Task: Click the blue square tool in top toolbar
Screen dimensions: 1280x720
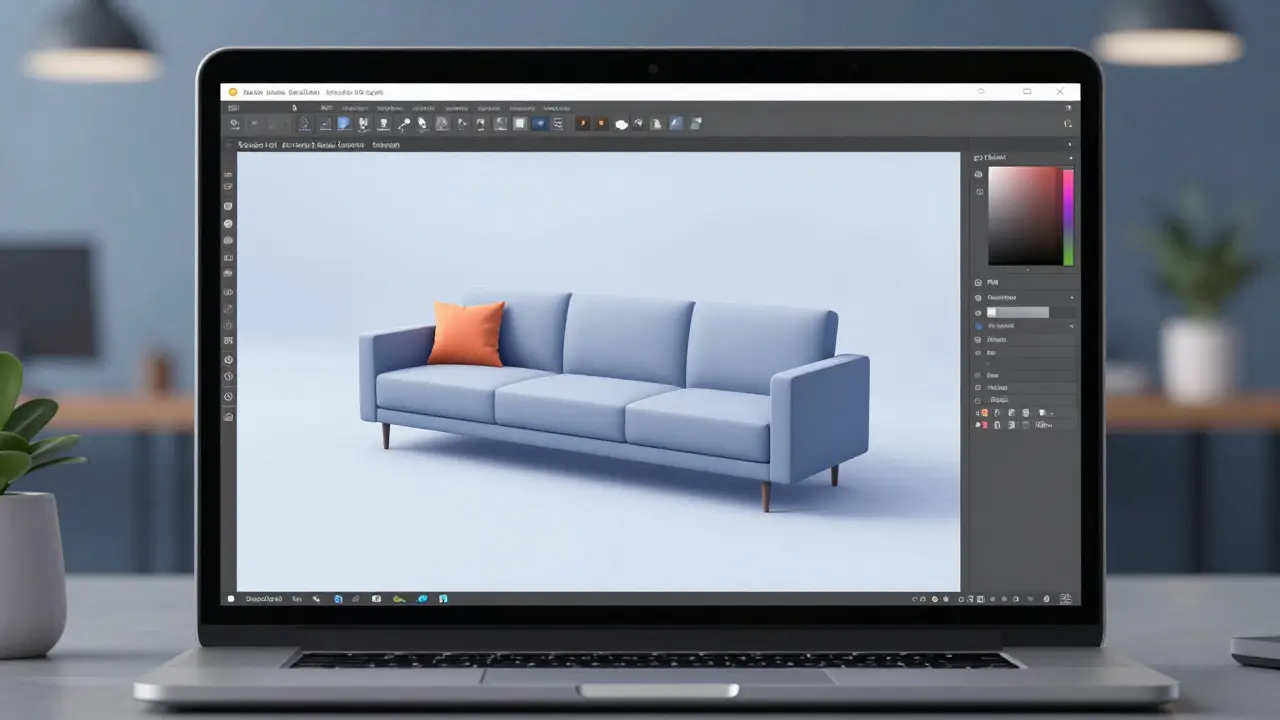Action: tap(343, 124)
